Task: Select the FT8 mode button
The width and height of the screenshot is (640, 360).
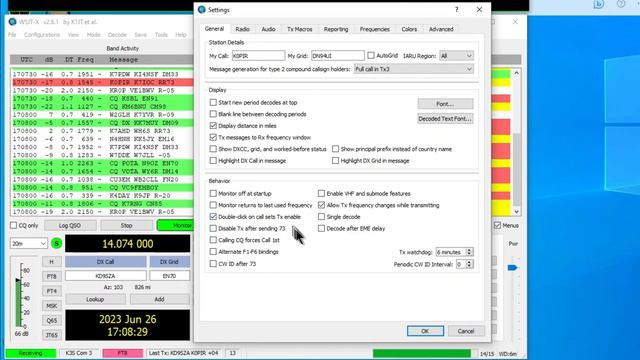Action: (x=51, y=276)
